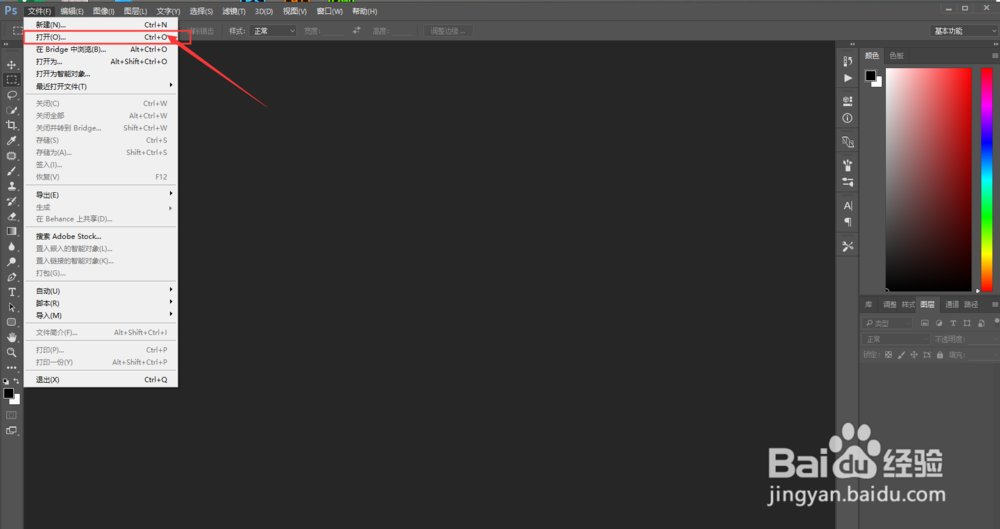Choose 在 Bridge 中浏览 menu item
The image size is (1000, 529).
pos(101,49)
